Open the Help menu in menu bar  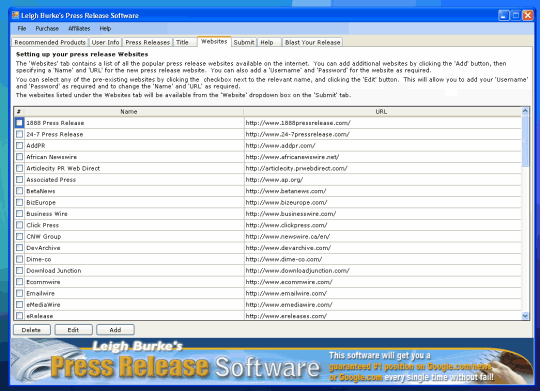(105, 29)
